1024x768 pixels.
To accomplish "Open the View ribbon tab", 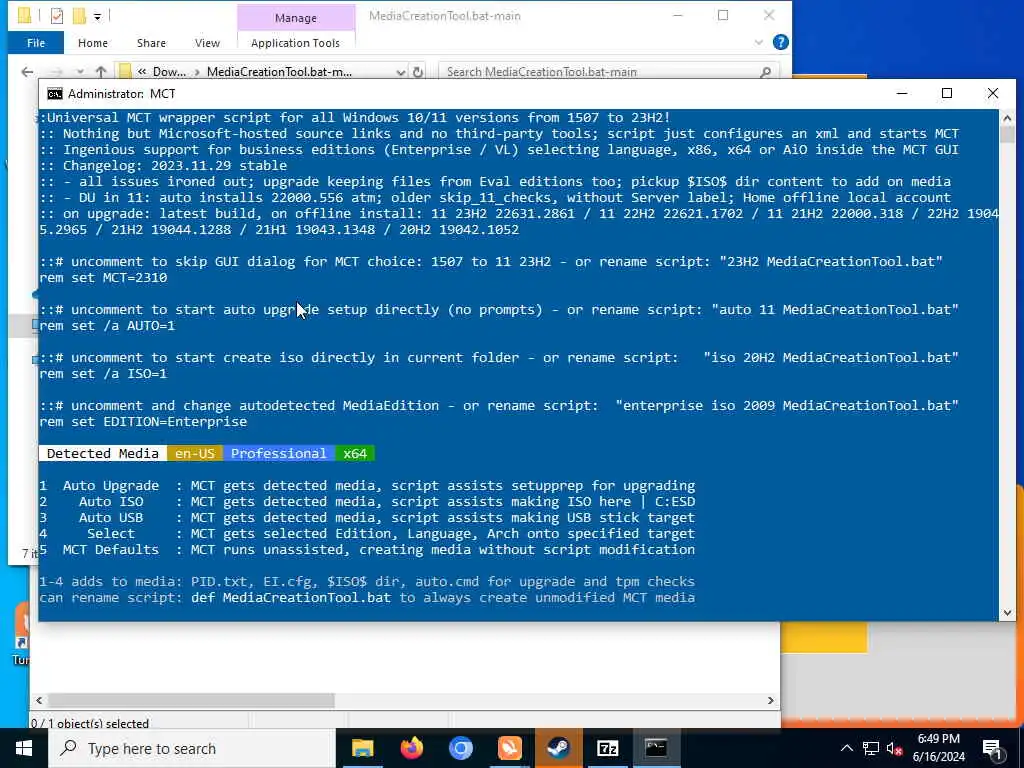I will click(207, 43).
